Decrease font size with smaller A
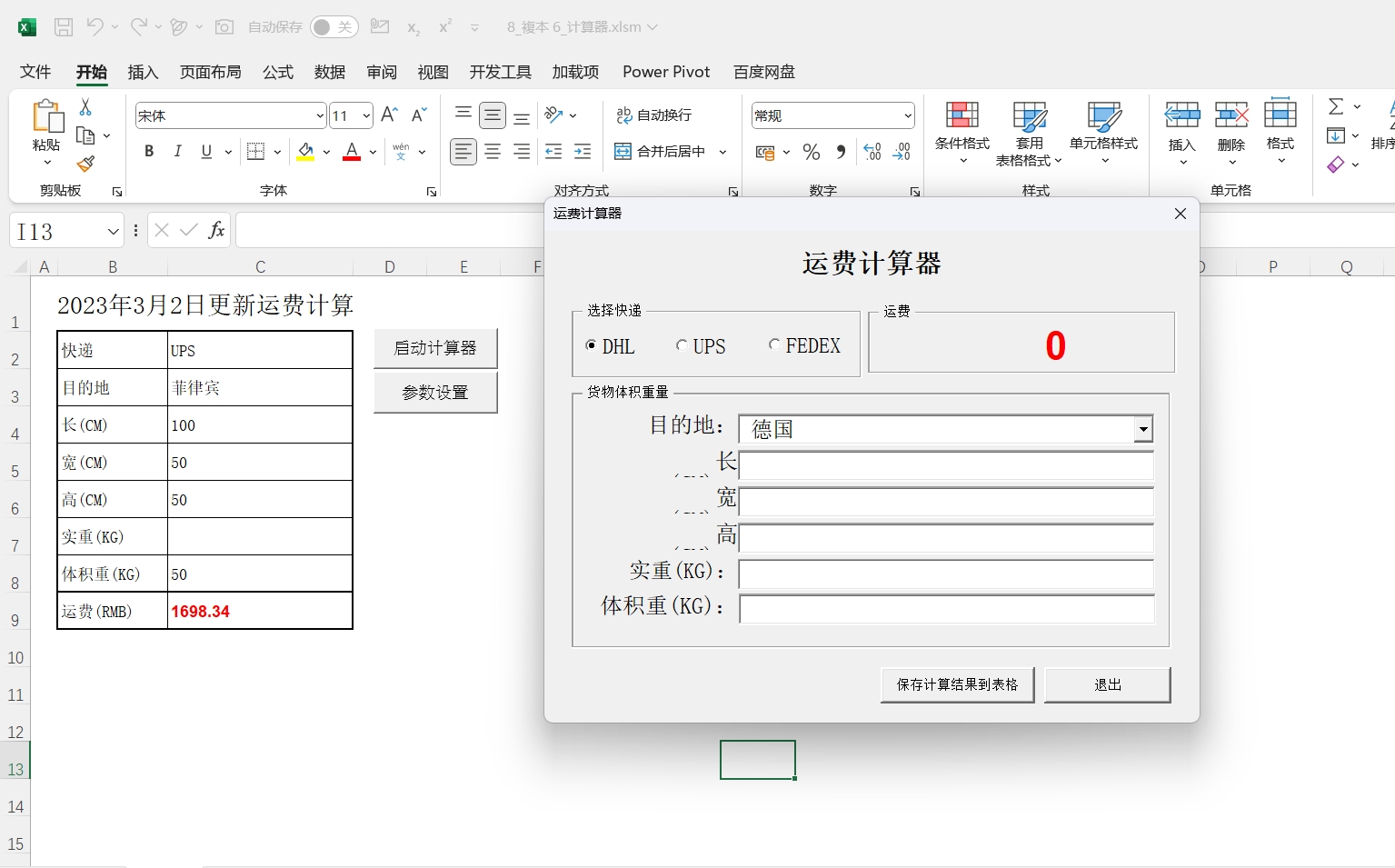 click(419, 115)
